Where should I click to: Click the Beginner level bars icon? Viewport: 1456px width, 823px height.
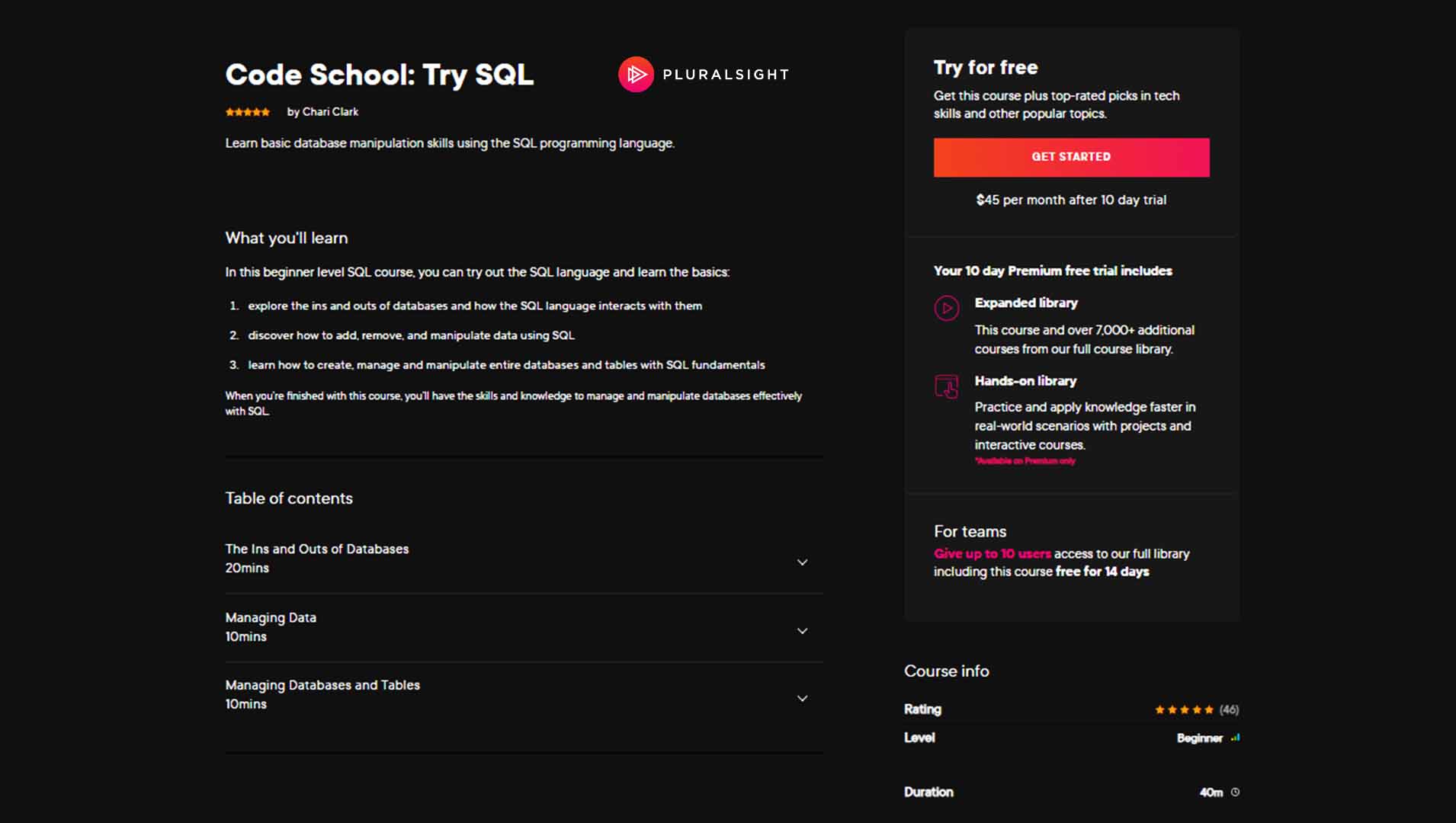point(1235,738)
